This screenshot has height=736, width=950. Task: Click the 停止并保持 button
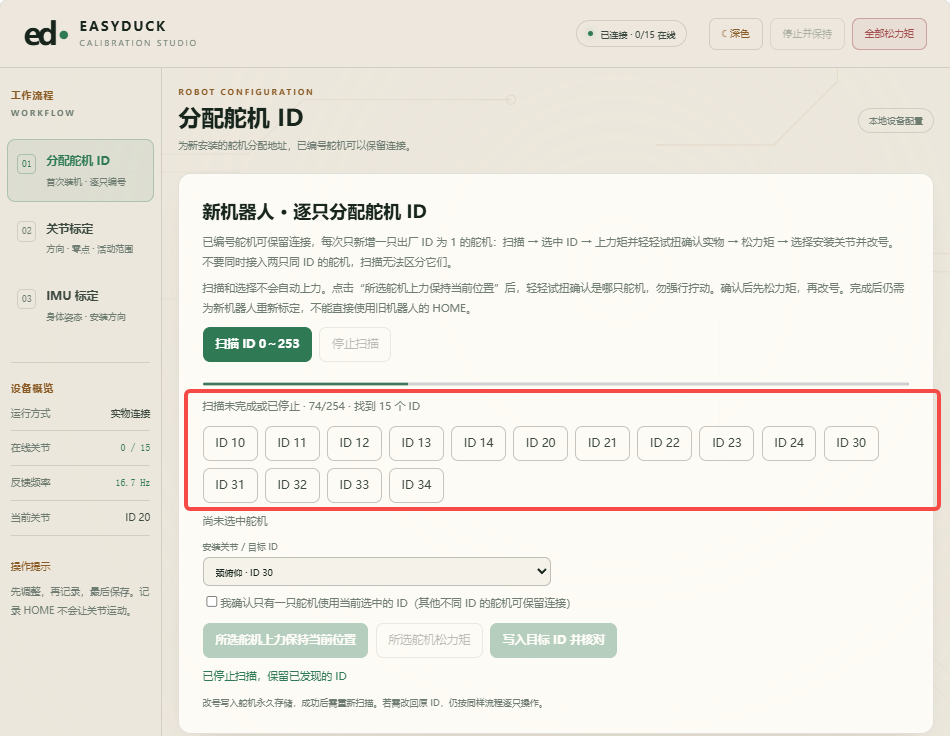tap(807, 34)
